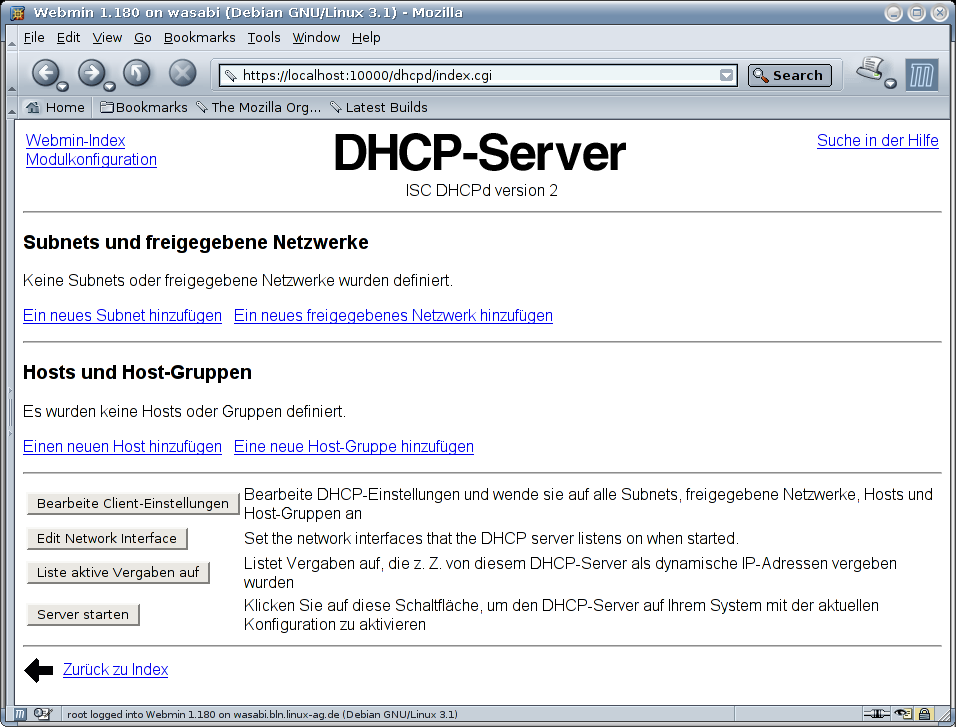The image size is (956, 727).
Task: Open the Back history dropdown arrow
Action: tap(63, 86)
